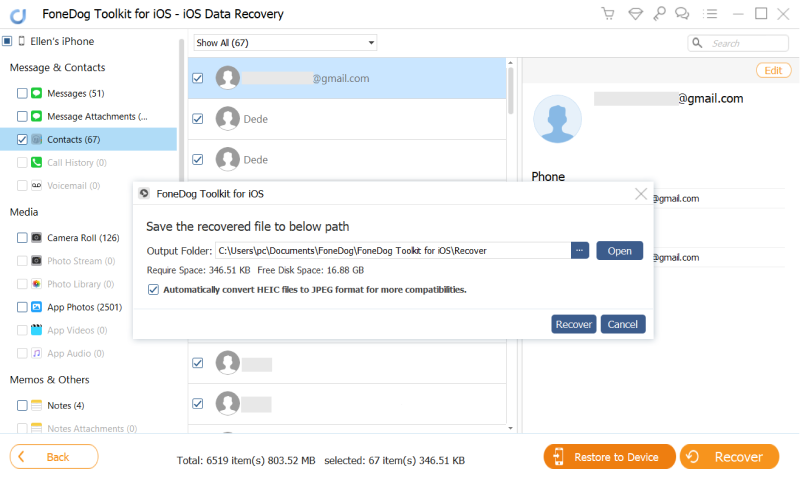Click the avatar of first Dede contact

tap(228, 119)
